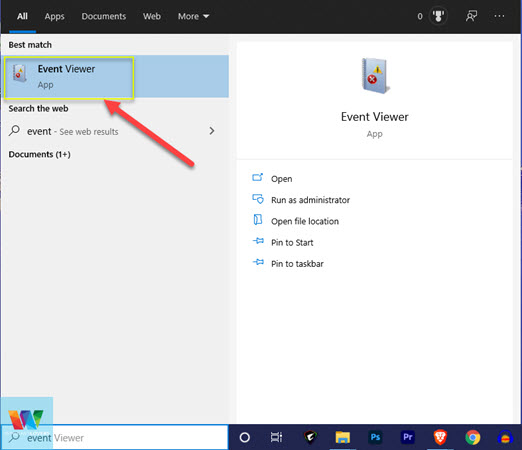Expand the More dropdown
This screenshot has height=450, width=522.
[193, 16]
